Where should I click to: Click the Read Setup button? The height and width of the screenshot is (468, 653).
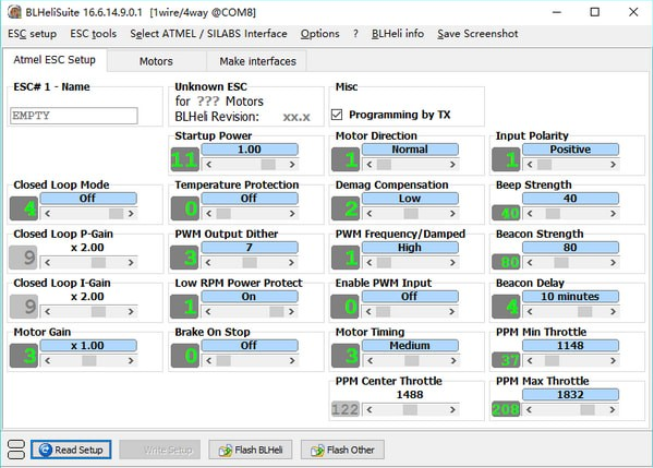[x=71, y=450]
